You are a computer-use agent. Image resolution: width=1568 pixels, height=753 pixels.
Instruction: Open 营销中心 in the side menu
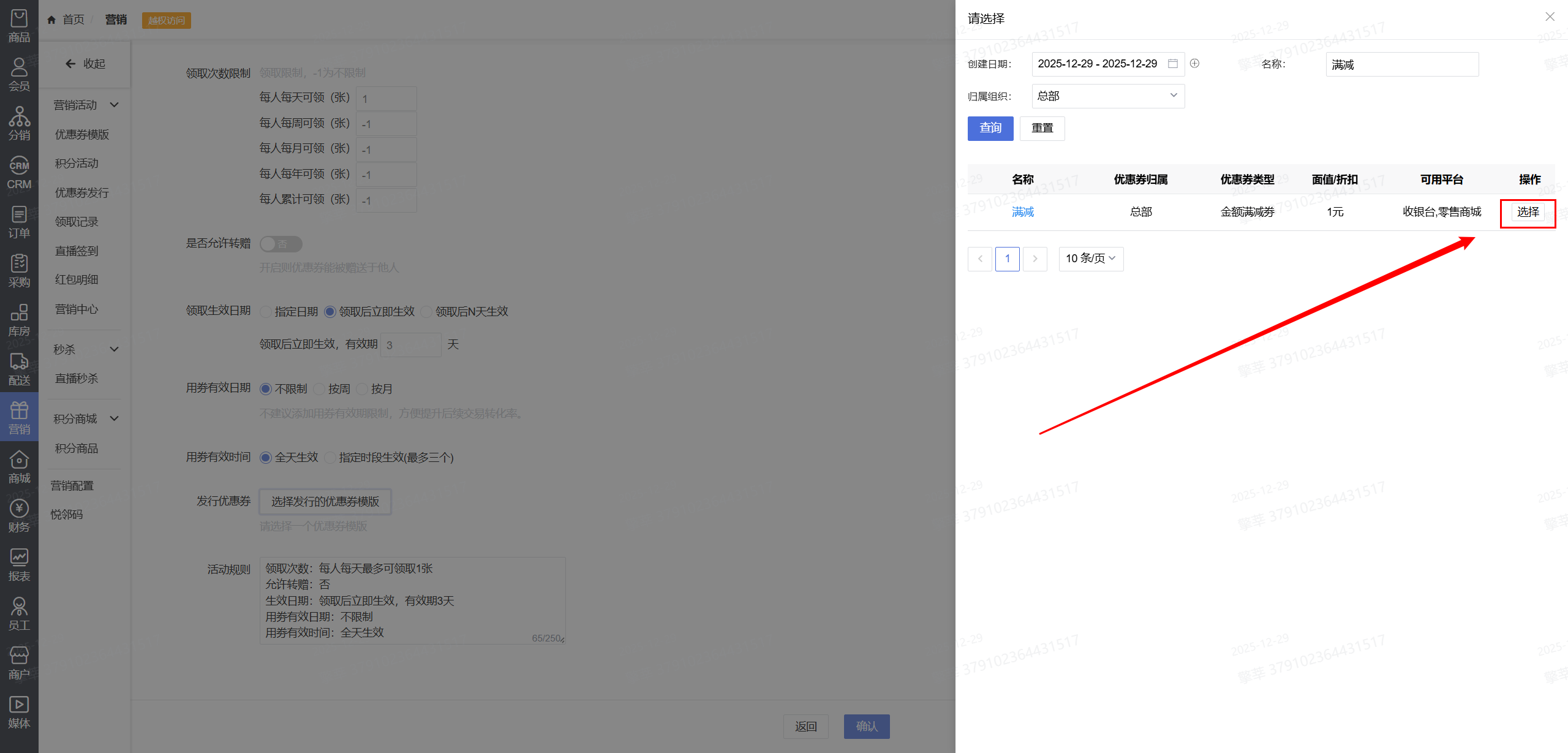click(77, 309)
